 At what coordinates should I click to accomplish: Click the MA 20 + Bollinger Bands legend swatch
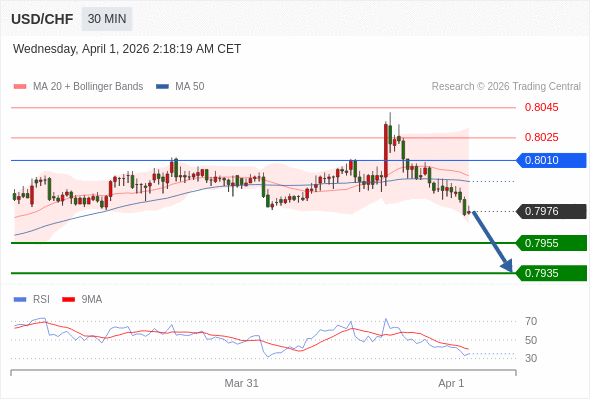pyautogui.click(x=20, y=87)
